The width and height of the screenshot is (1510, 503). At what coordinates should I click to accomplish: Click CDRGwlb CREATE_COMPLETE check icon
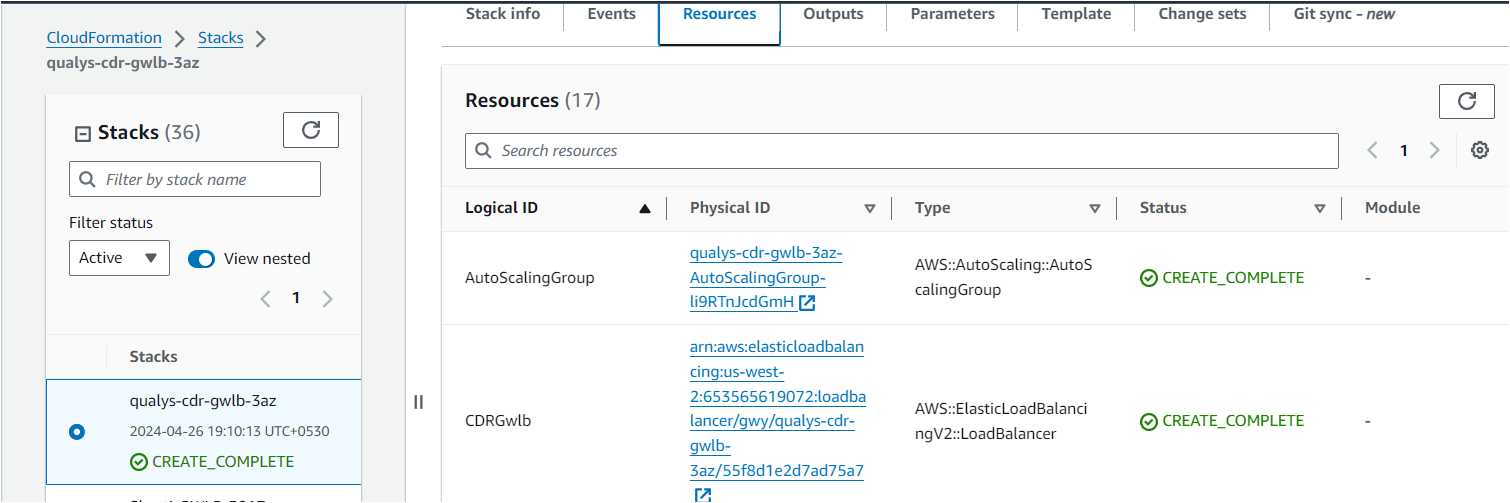pyautogui.click(x=1149, y=422)
